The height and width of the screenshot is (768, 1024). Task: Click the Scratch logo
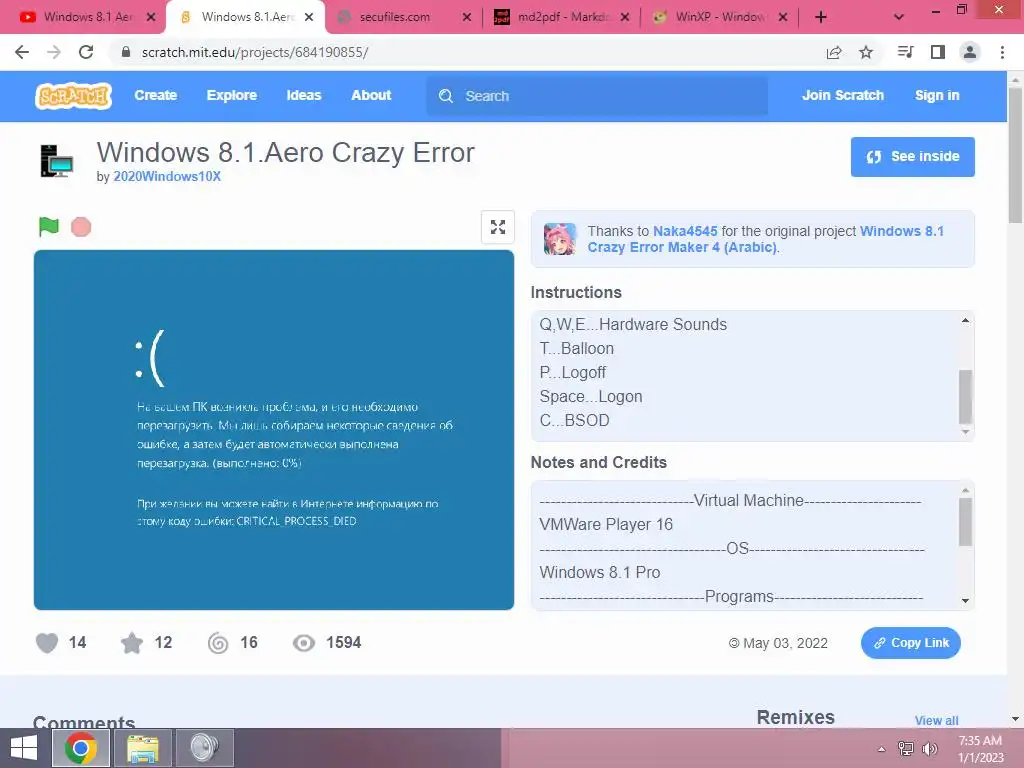[73, 95]
